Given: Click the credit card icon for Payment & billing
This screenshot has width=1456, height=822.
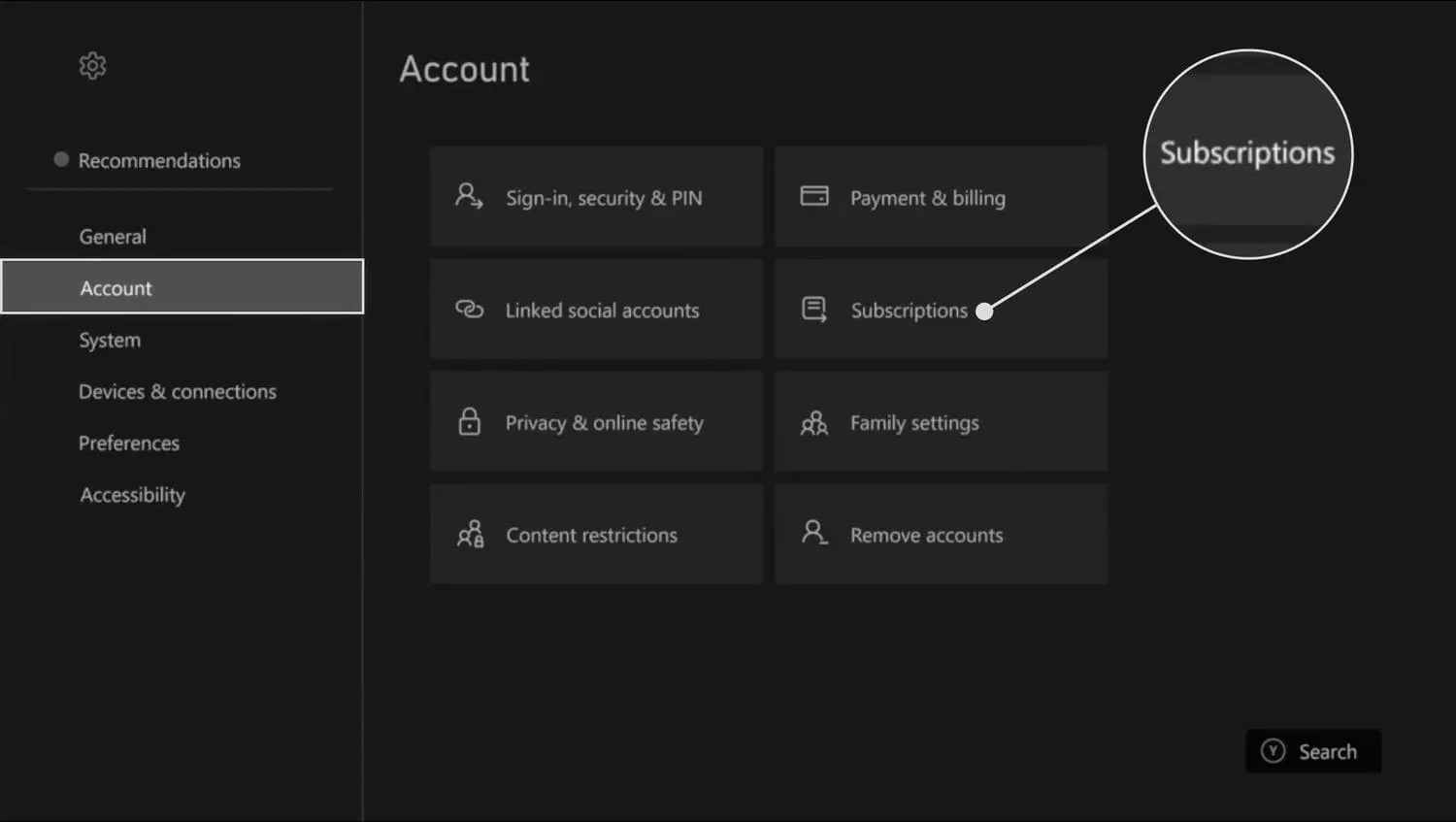Looking at the screenshot, I should click(x=813, y=197).
